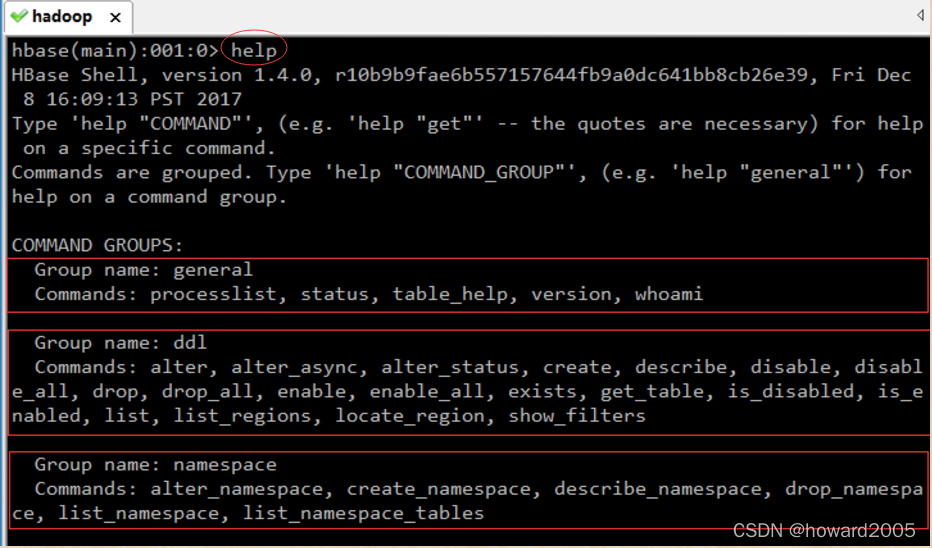Click the 'is_disabled' command
Screen dimensions: 932x548
point(790,392)
